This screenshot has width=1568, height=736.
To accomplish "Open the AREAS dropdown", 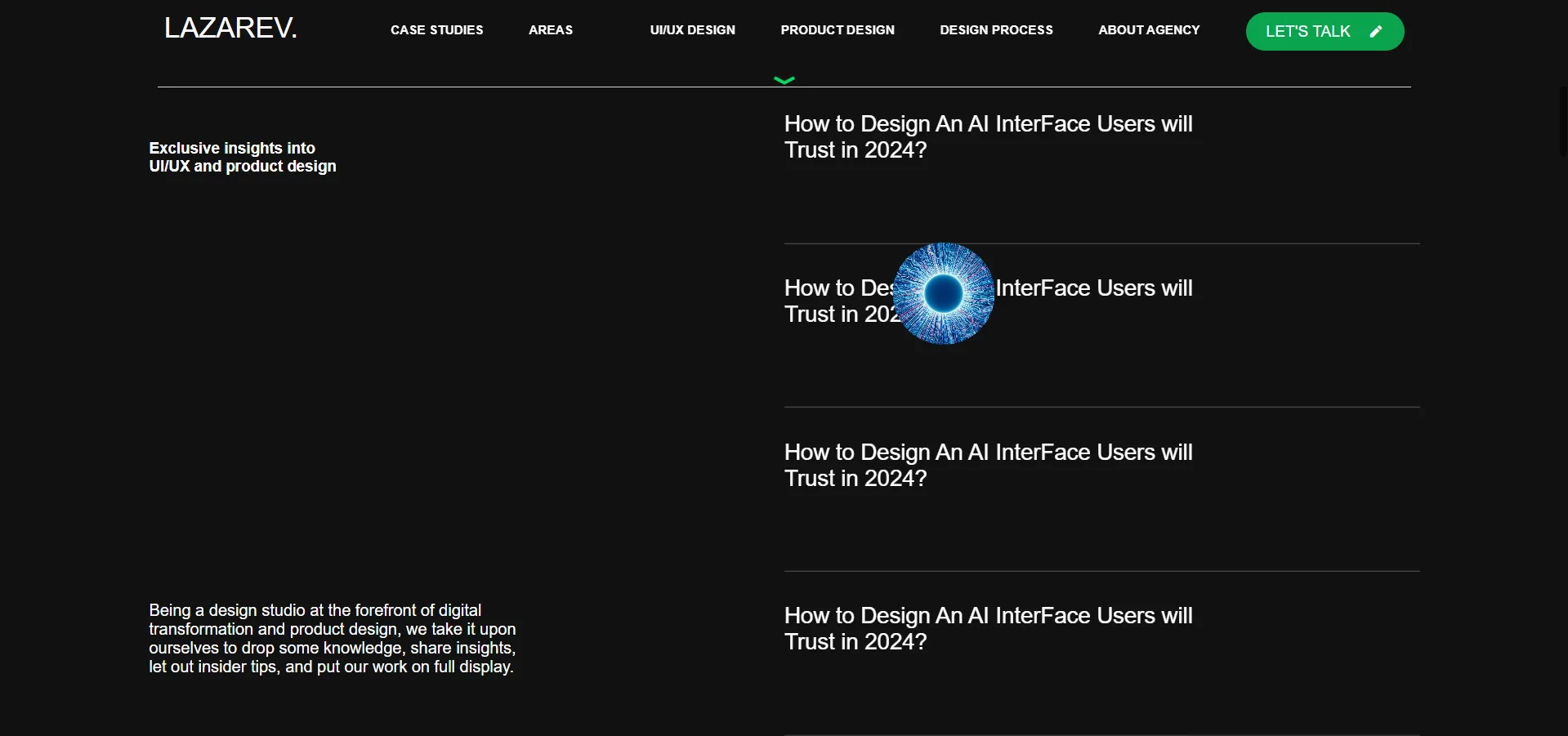I will [x=551, y=29].
